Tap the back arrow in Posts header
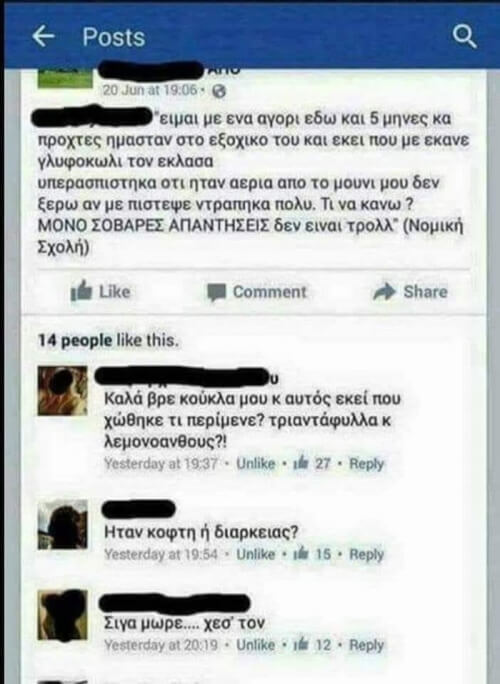This screenshot has width=500, height=684. click(44, 36)
